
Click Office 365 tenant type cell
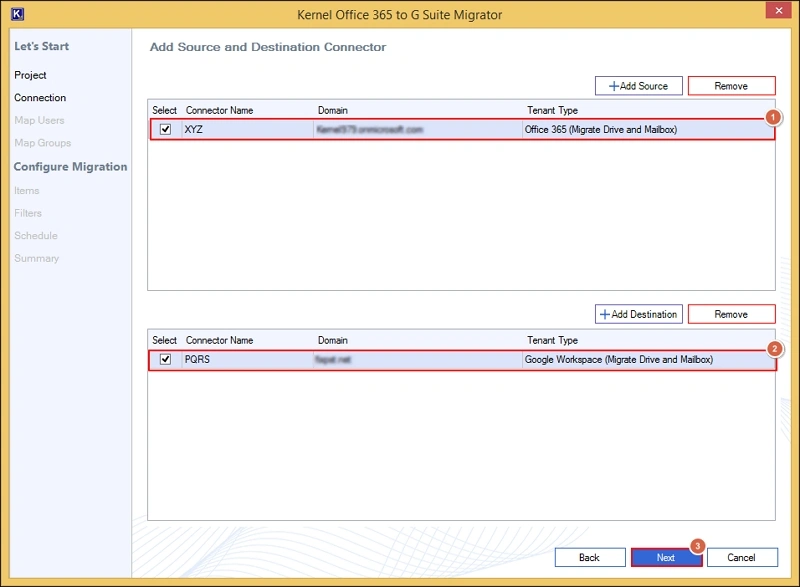point(601,129)
